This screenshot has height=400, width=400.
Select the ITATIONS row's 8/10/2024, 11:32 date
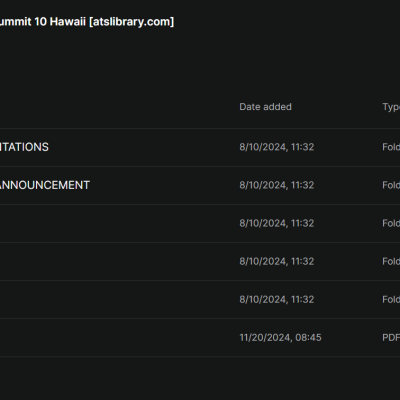[x=277, y=147]
